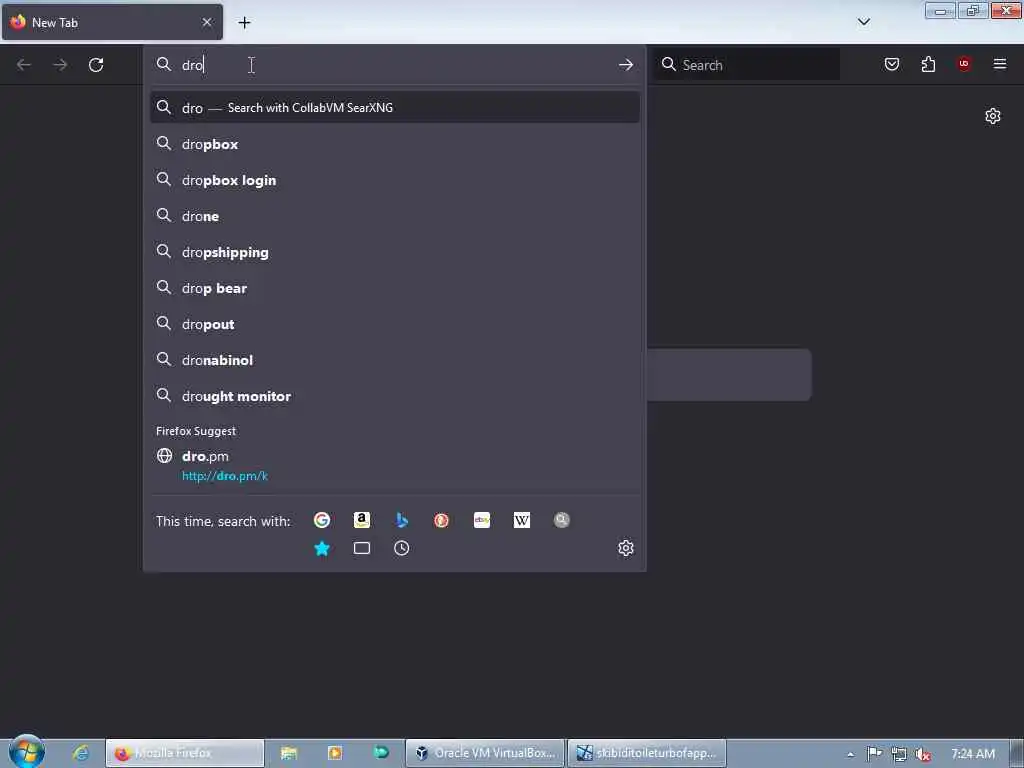Select the 'dropout' suggestion
The width and height of the screenshot is (1024, 768).
coord(394,324)
